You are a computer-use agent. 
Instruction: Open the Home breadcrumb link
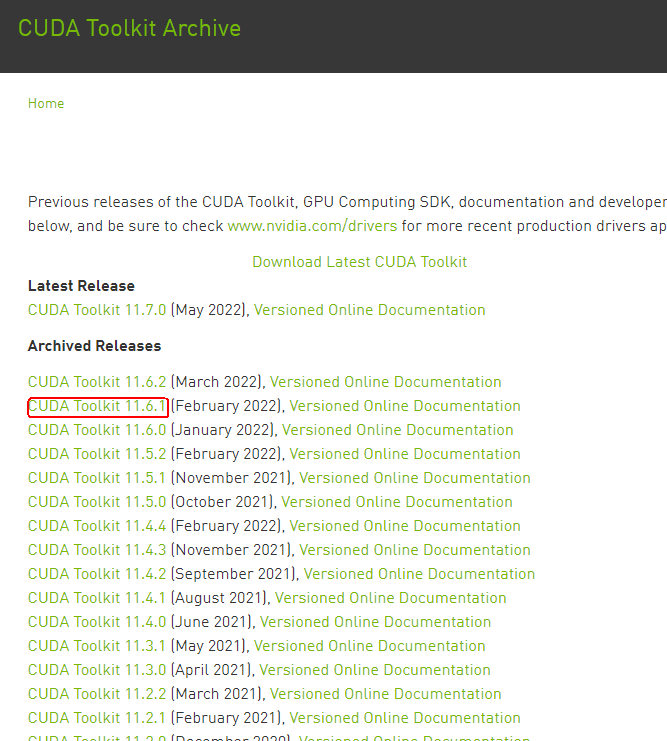[46, 103]
